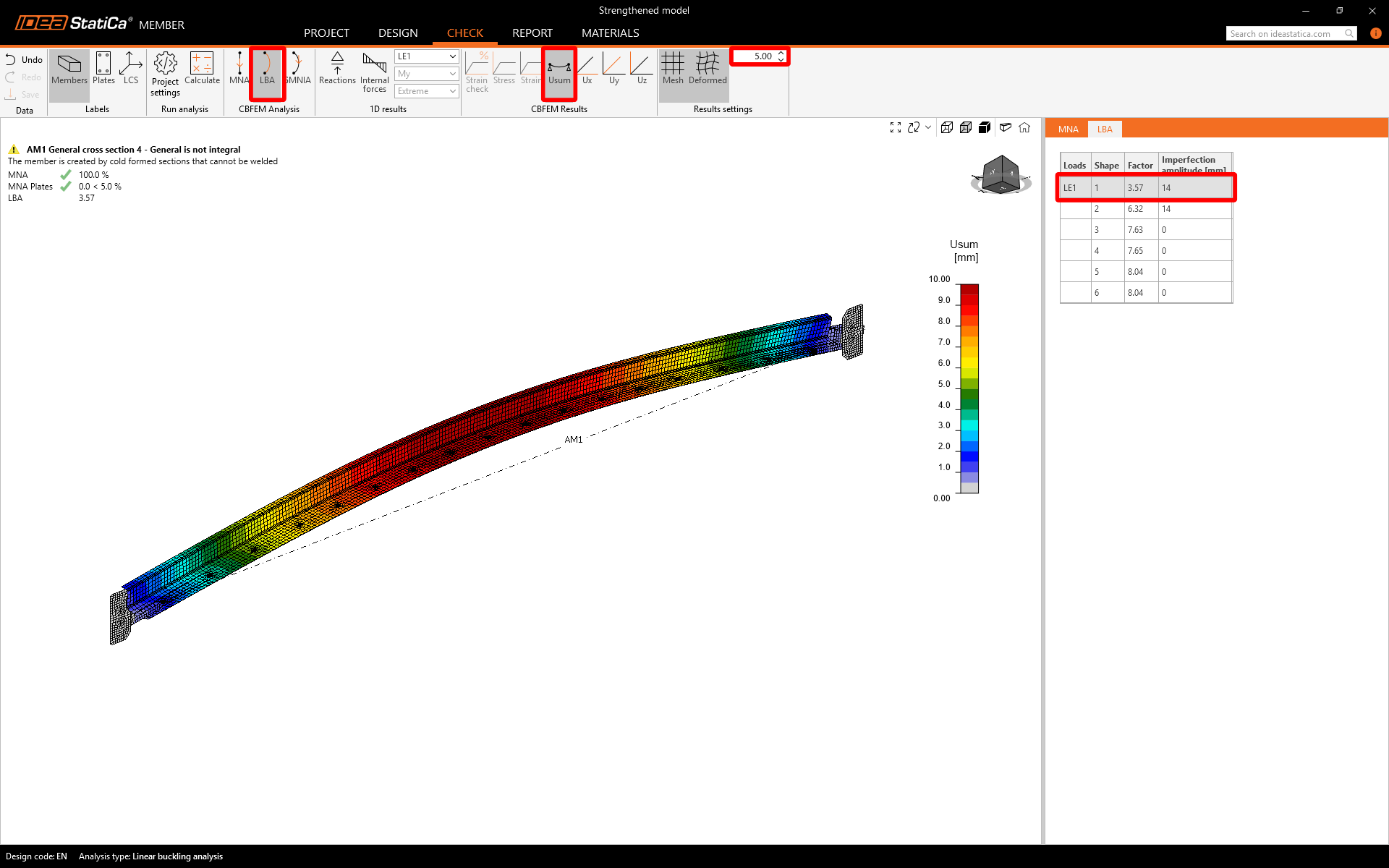Screen dimensions: 1389x868
Task: Open the REPORT ribbon tab
Action: click(532, 33)
